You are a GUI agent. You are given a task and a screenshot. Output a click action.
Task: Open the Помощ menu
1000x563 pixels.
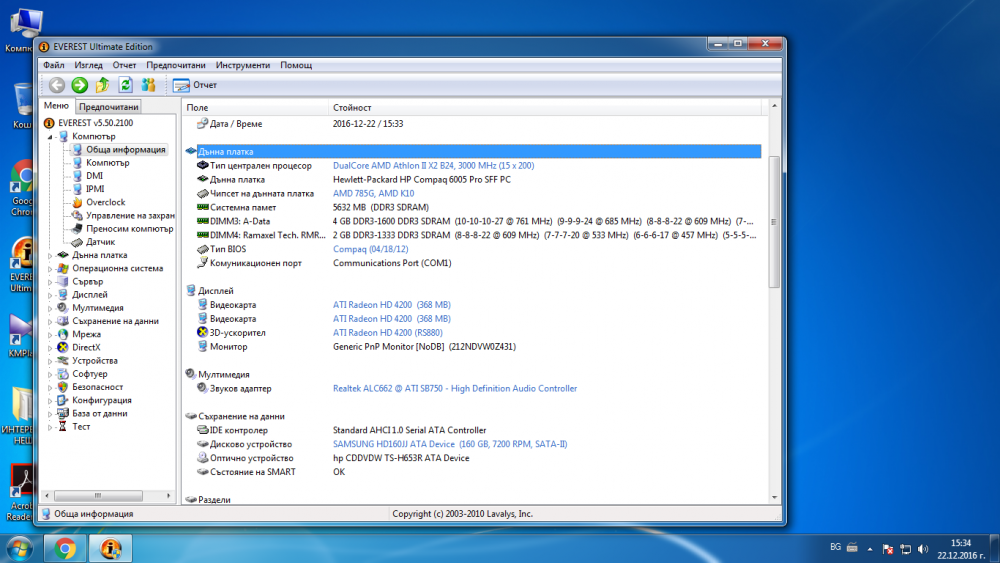(x=296, y=65)
